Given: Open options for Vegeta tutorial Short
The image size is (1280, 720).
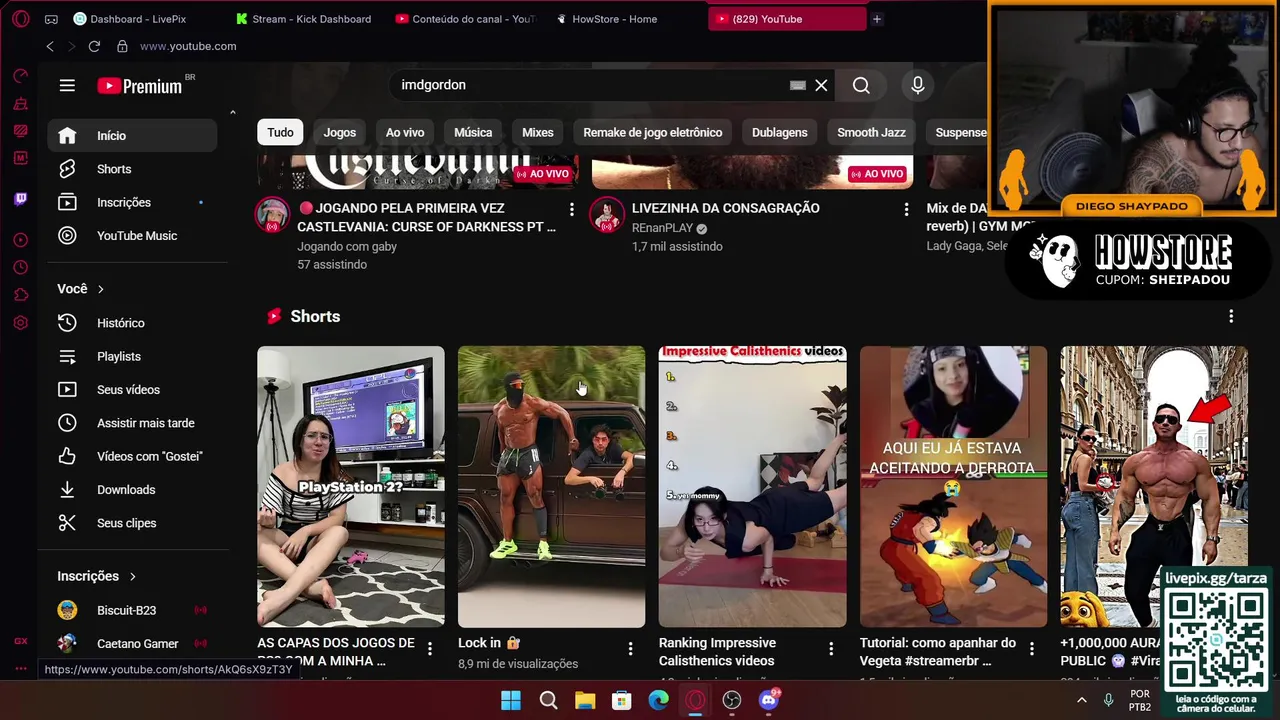Looking at the screenshot, I should click(x=1032, y=649).
